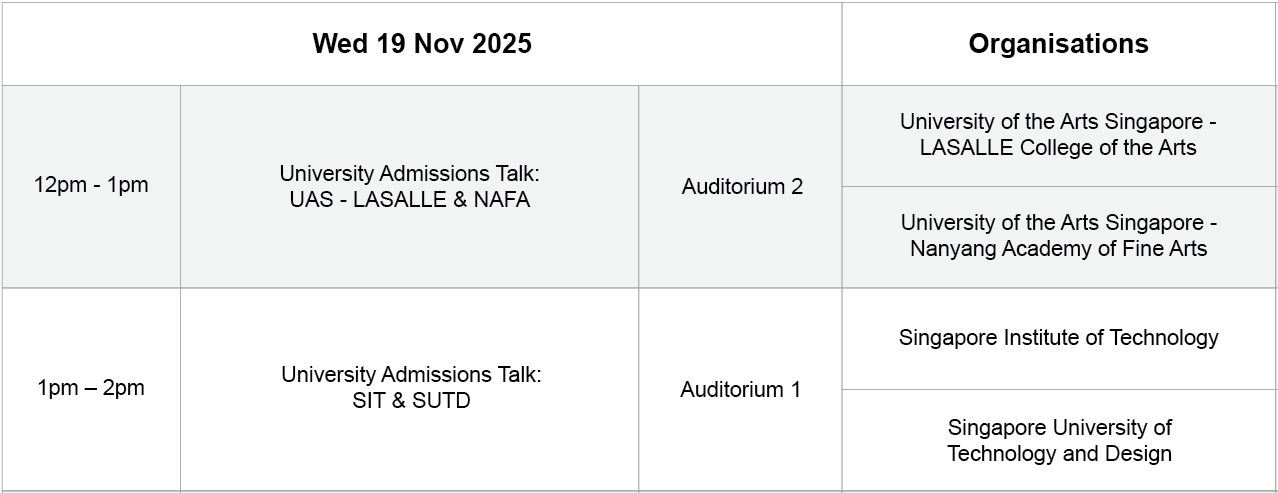This screenshot has height=493, width=1278.
Task: Click the Auditorium 1 venue cell
Action: point(741,389)
